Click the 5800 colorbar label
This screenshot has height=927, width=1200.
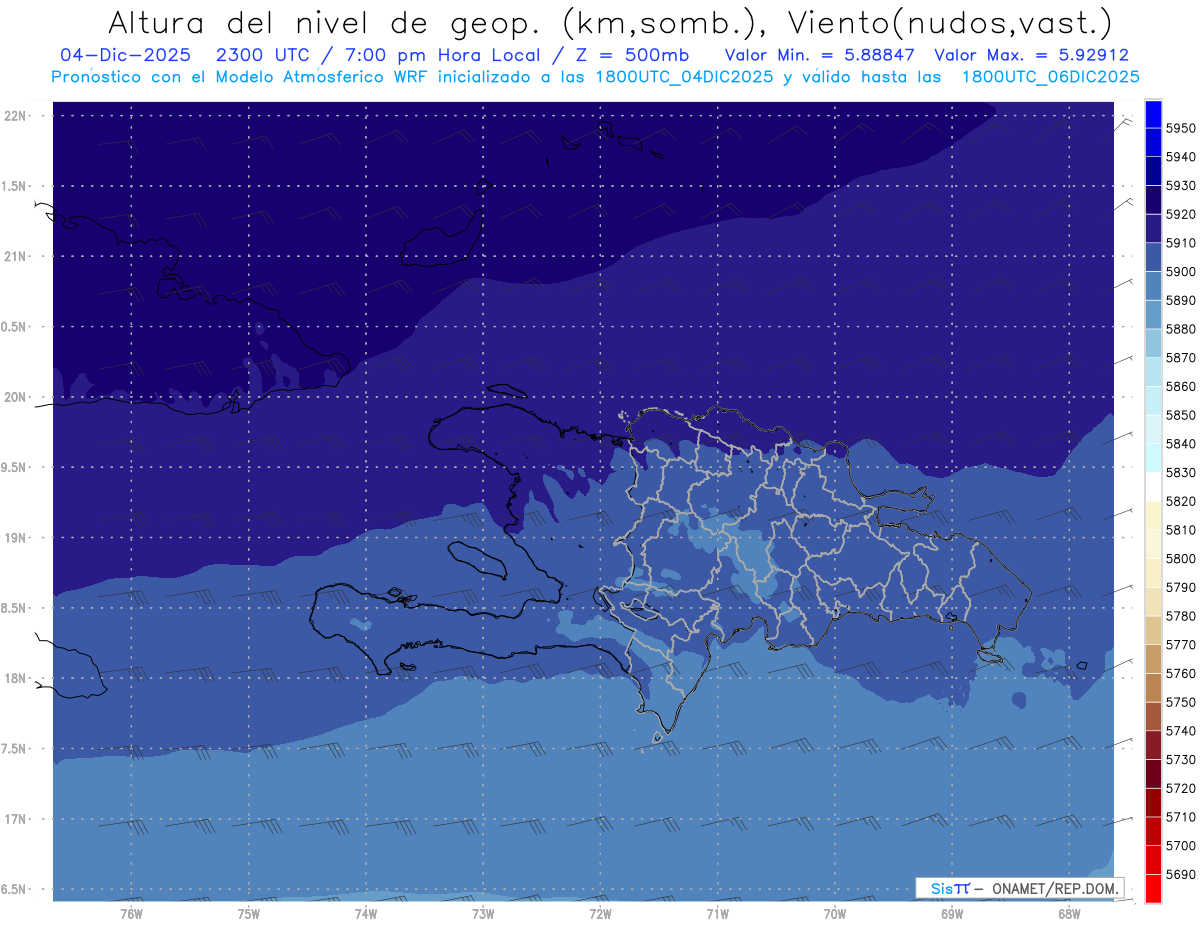pos(1181,558)
